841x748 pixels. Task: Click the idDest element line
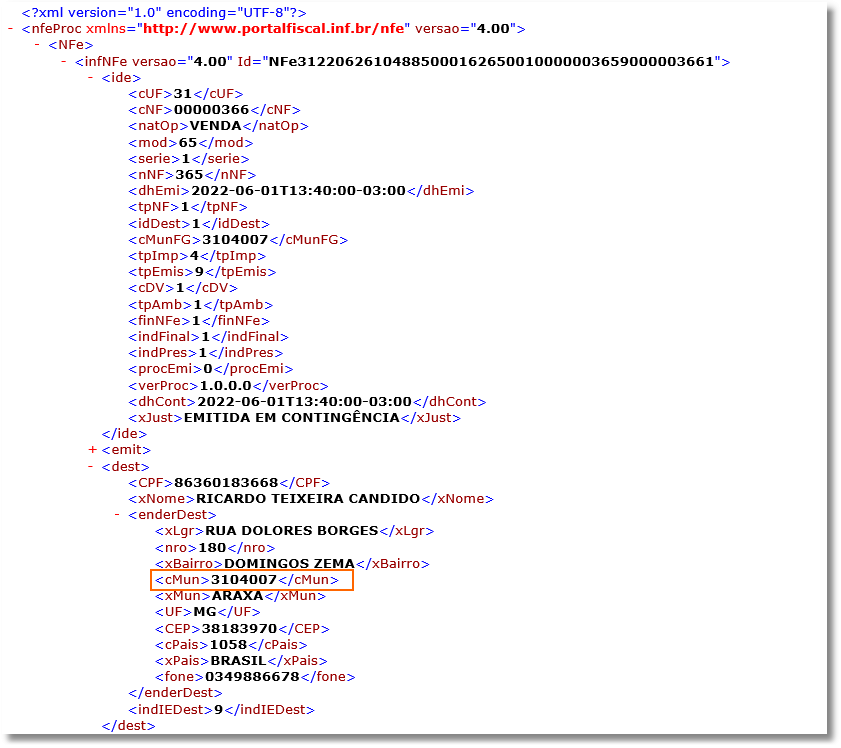point(199,224)
